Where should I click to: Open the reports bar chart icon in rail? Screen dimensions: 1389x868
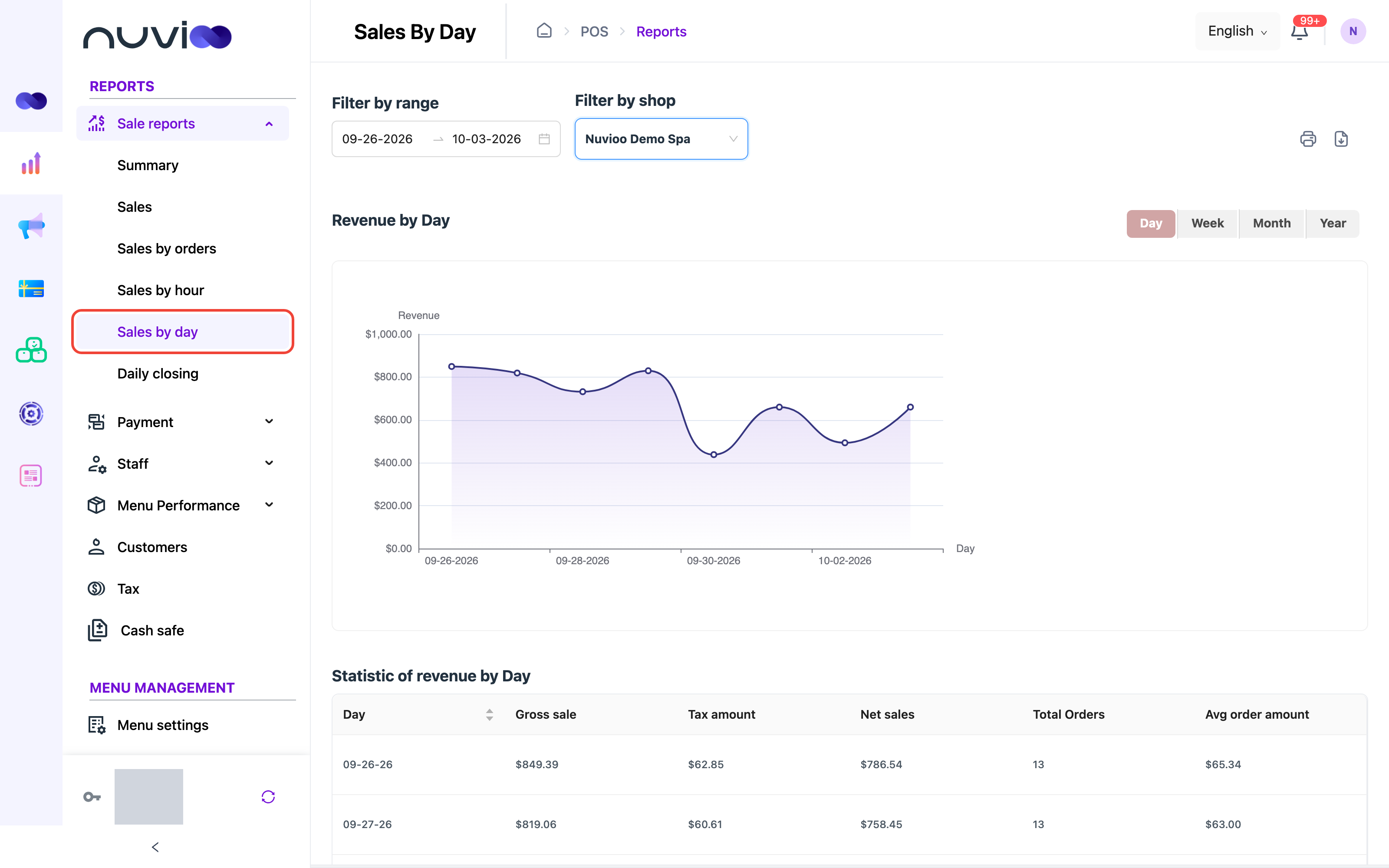(31, 164)
